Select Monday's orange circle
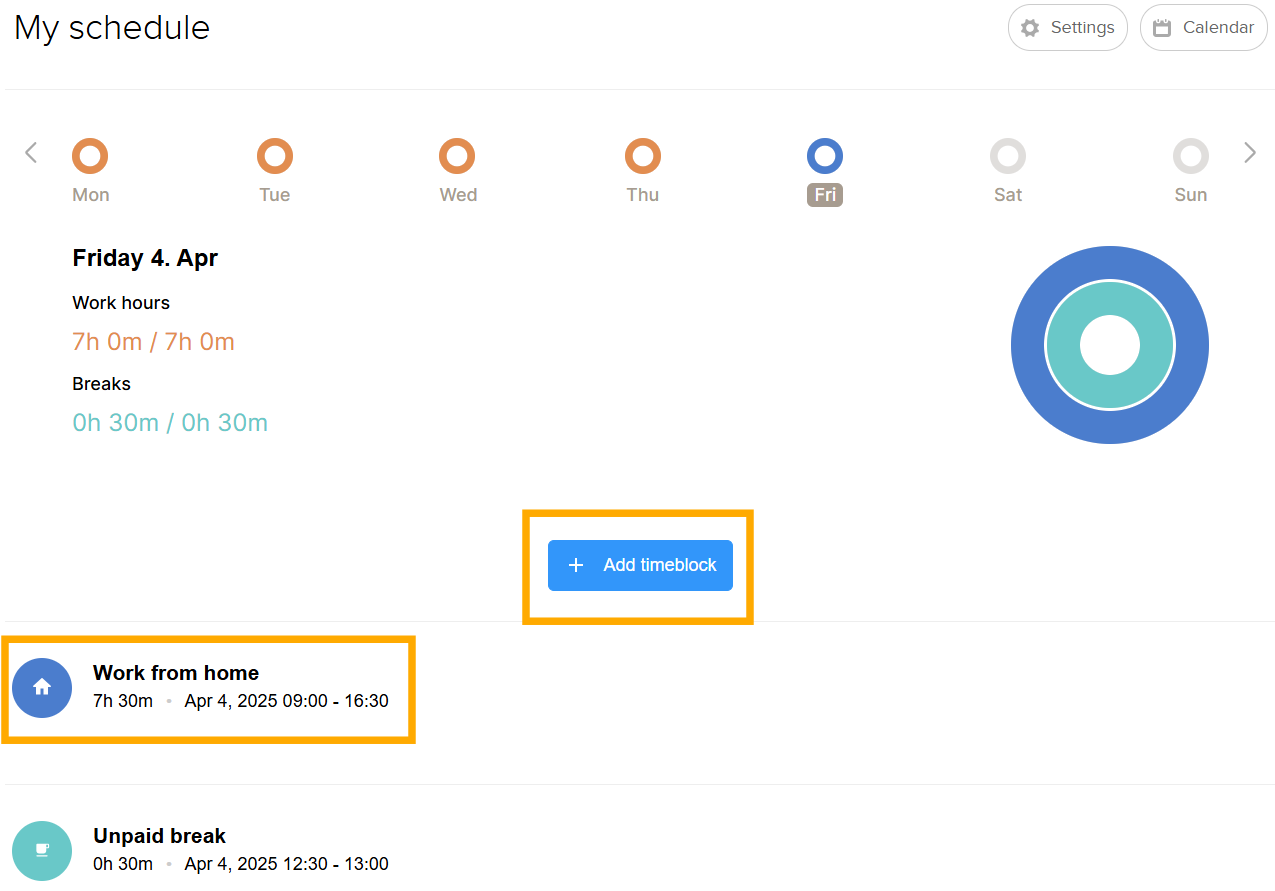1275x891 pixels. tap(90, 156)
